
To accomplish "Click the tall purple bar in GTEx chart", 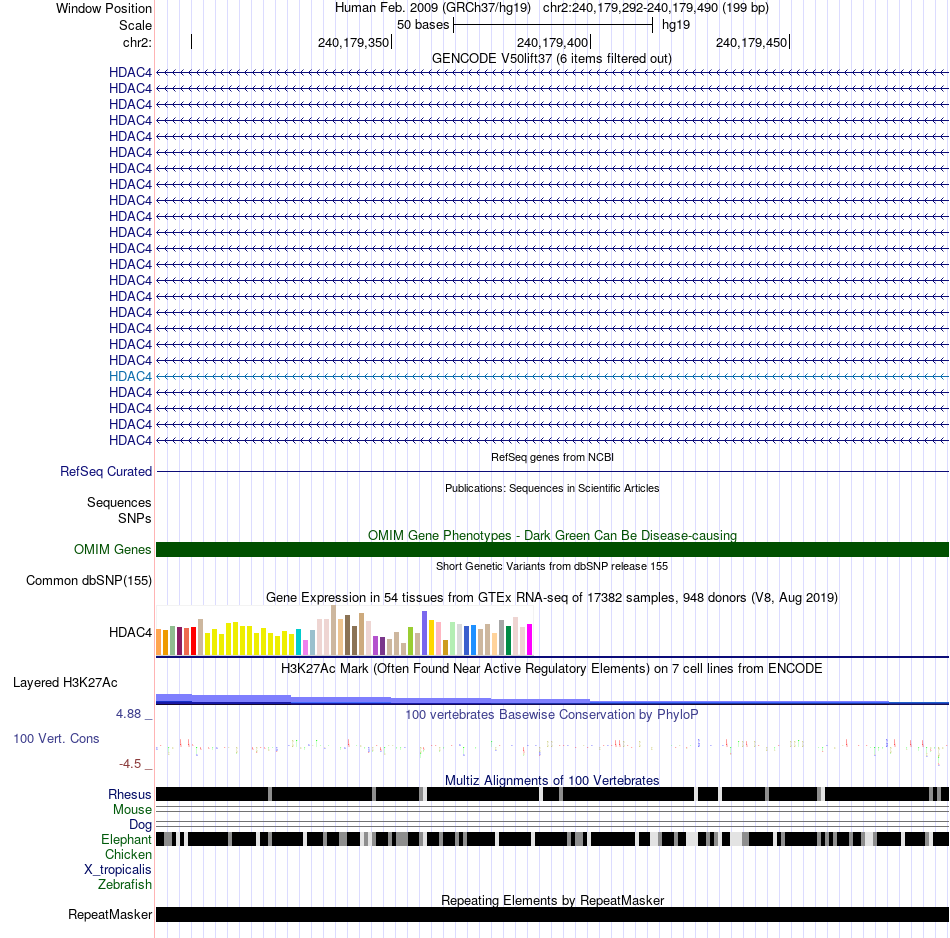I will (425, 633).
